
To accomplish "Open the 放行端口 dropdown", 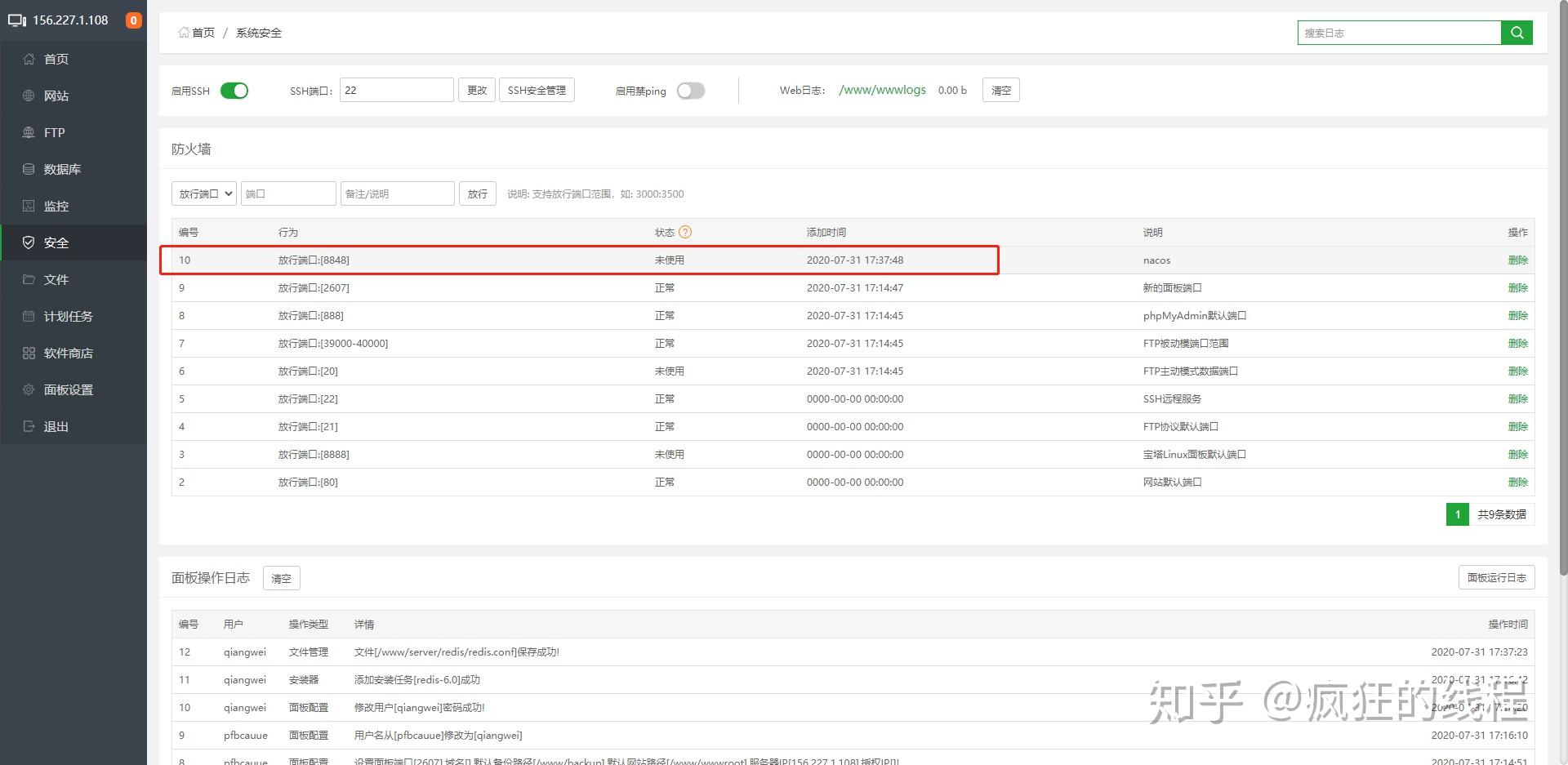I will [204, 193].
